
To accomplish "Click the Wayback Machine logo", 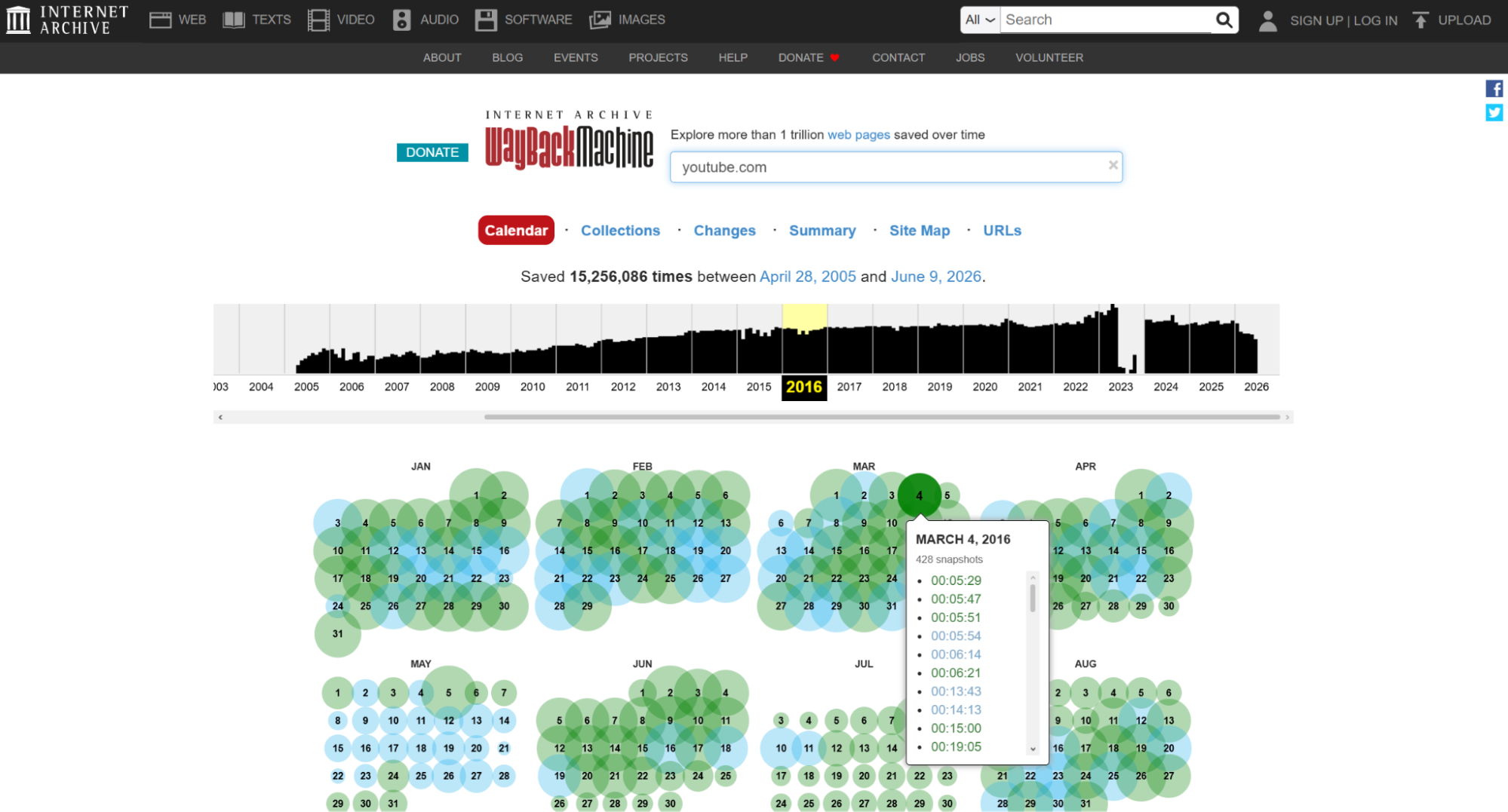I will [x=570, y=140].
